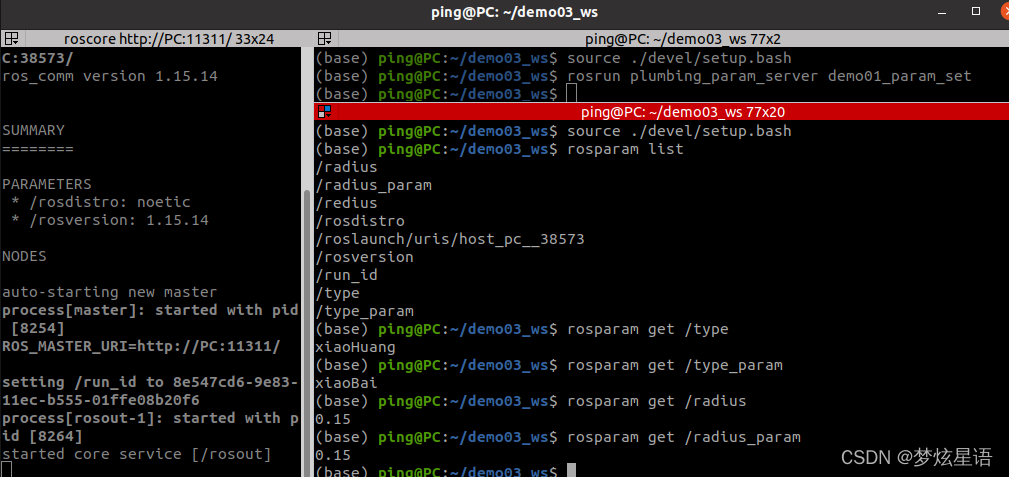
Task: Click 'rosparam get /radius_param' command
Action: [683, 438]
